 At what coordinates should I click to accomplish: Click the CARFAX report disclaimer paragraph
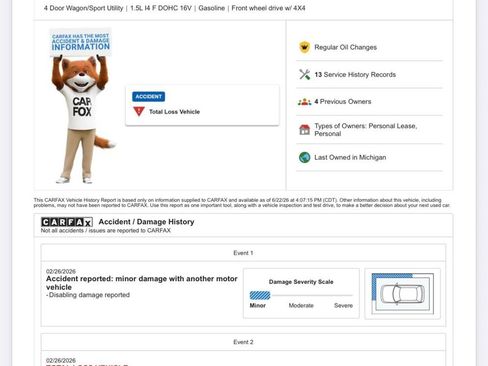(242, 203)
